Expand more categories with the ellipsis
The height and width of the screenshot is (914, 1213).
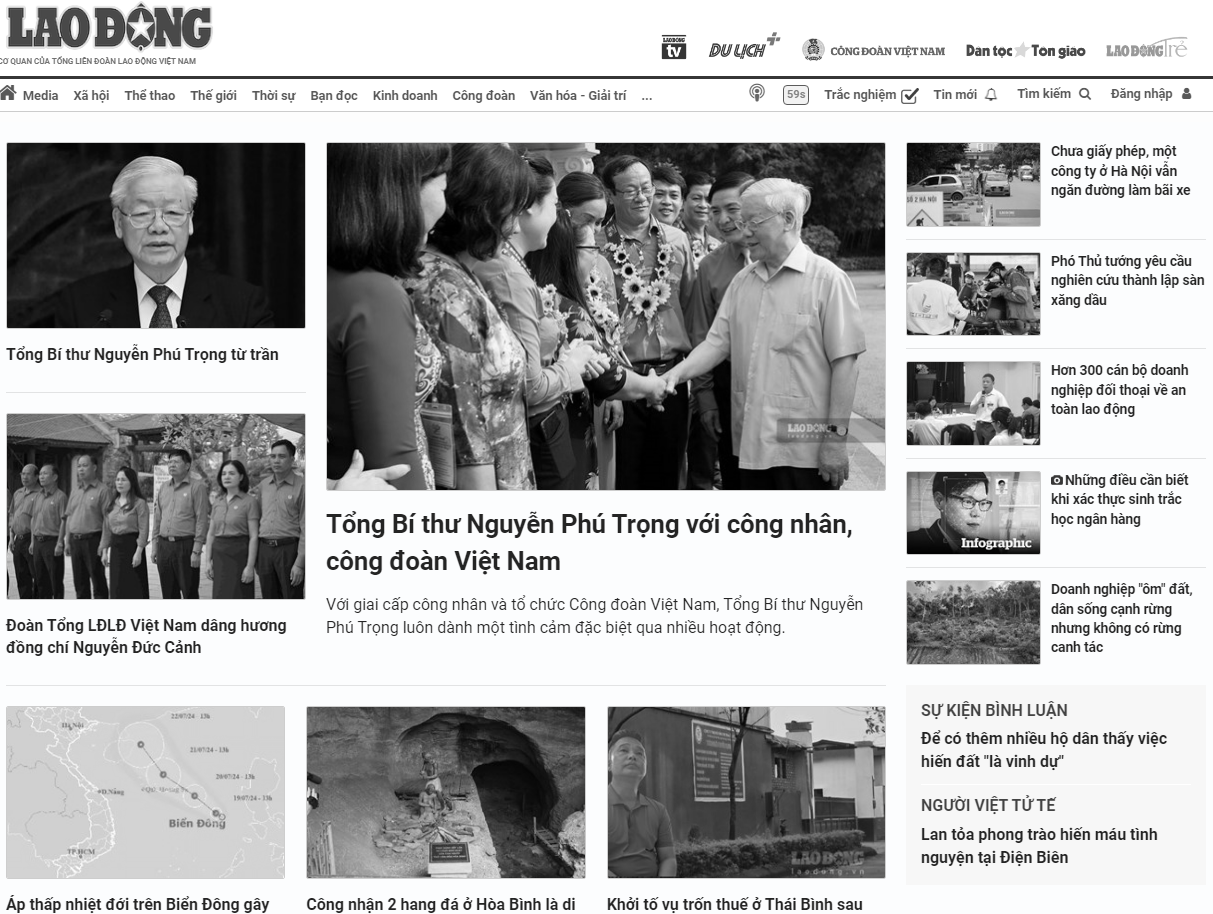click(x=647, y=96)
